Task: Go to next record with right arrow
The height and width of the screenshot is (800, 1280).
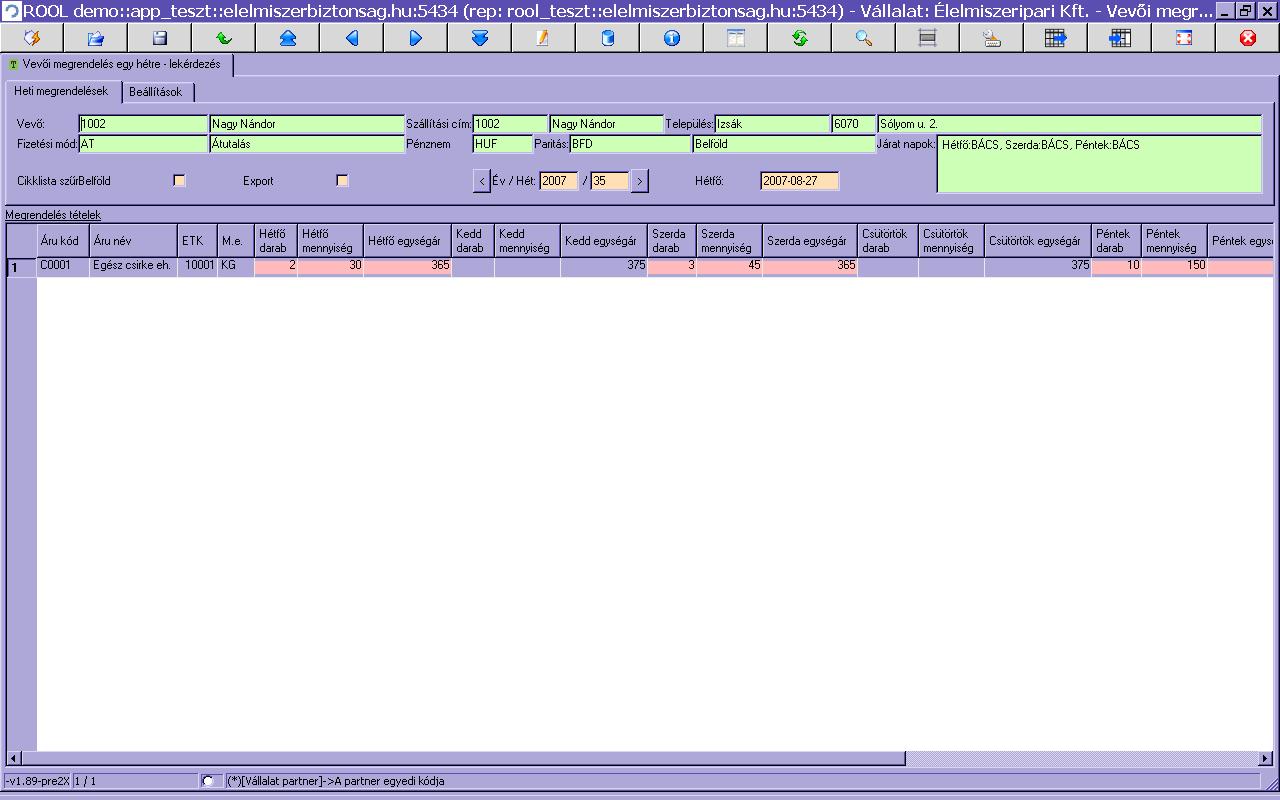Action: tap(416, 38)
